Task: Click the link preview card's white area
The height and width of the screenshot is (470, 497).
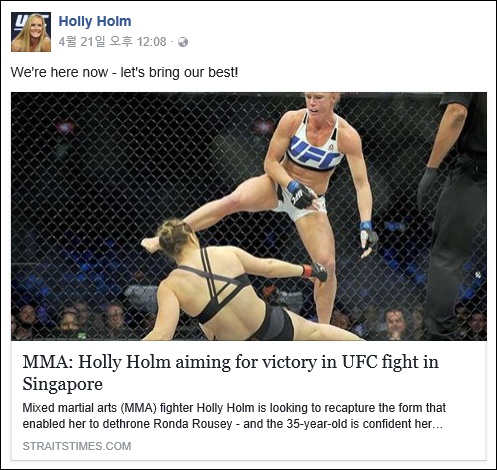Action: (249, 400)
